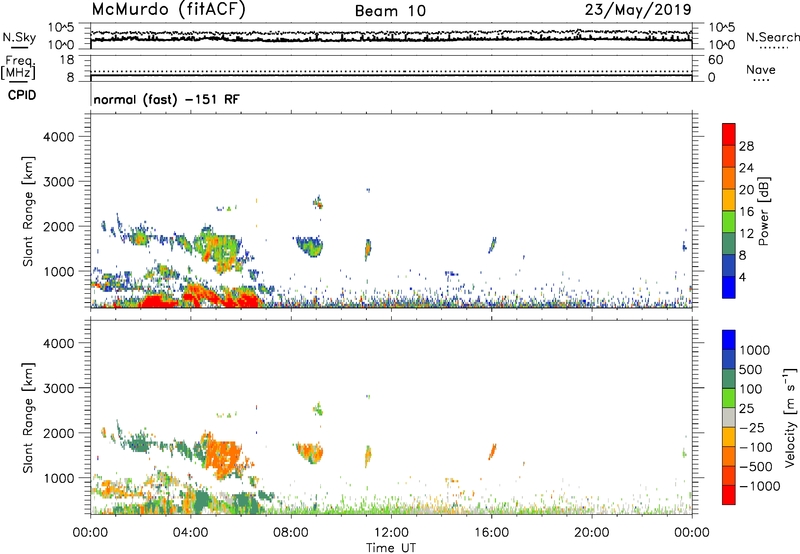
Task: Click the green 12-16 dB power swatch
Action: coord(729,221)
